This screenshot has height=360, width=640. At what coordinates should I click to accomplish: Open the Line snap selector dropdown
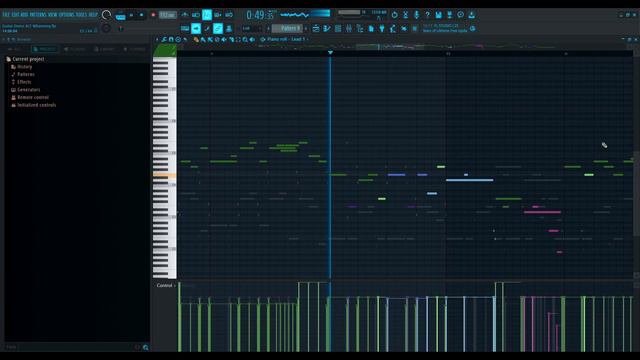251,28
